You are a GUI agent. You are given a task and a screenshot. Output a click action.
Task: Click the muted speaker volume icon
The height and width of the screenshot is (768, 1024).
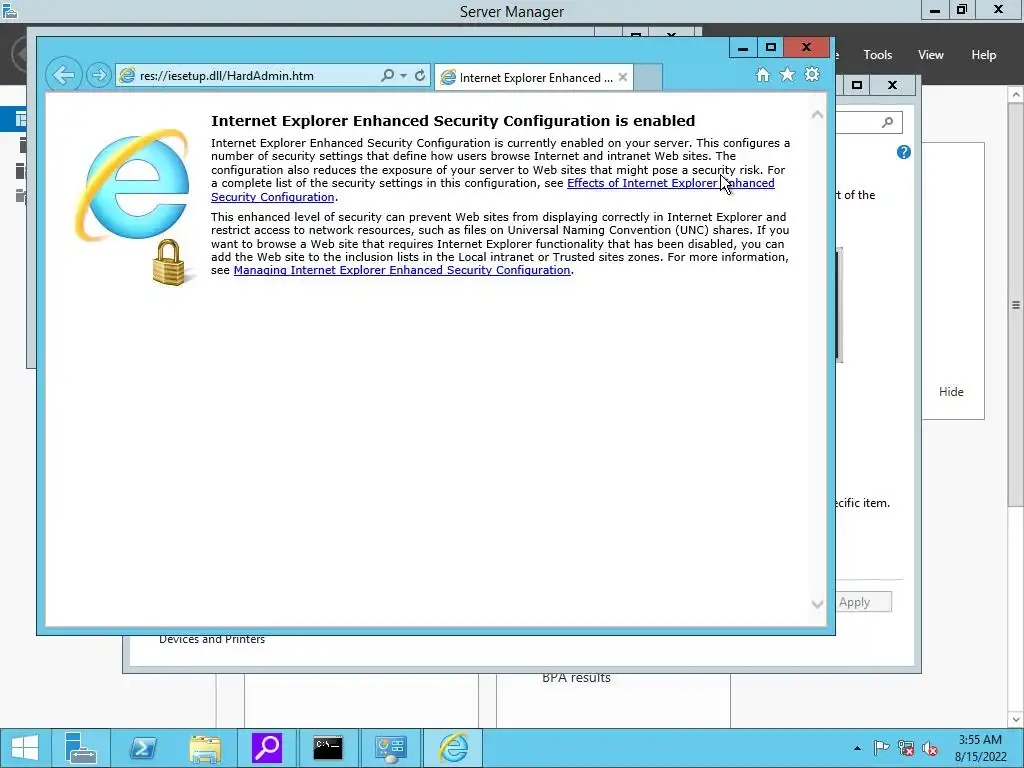pos(930,748)
